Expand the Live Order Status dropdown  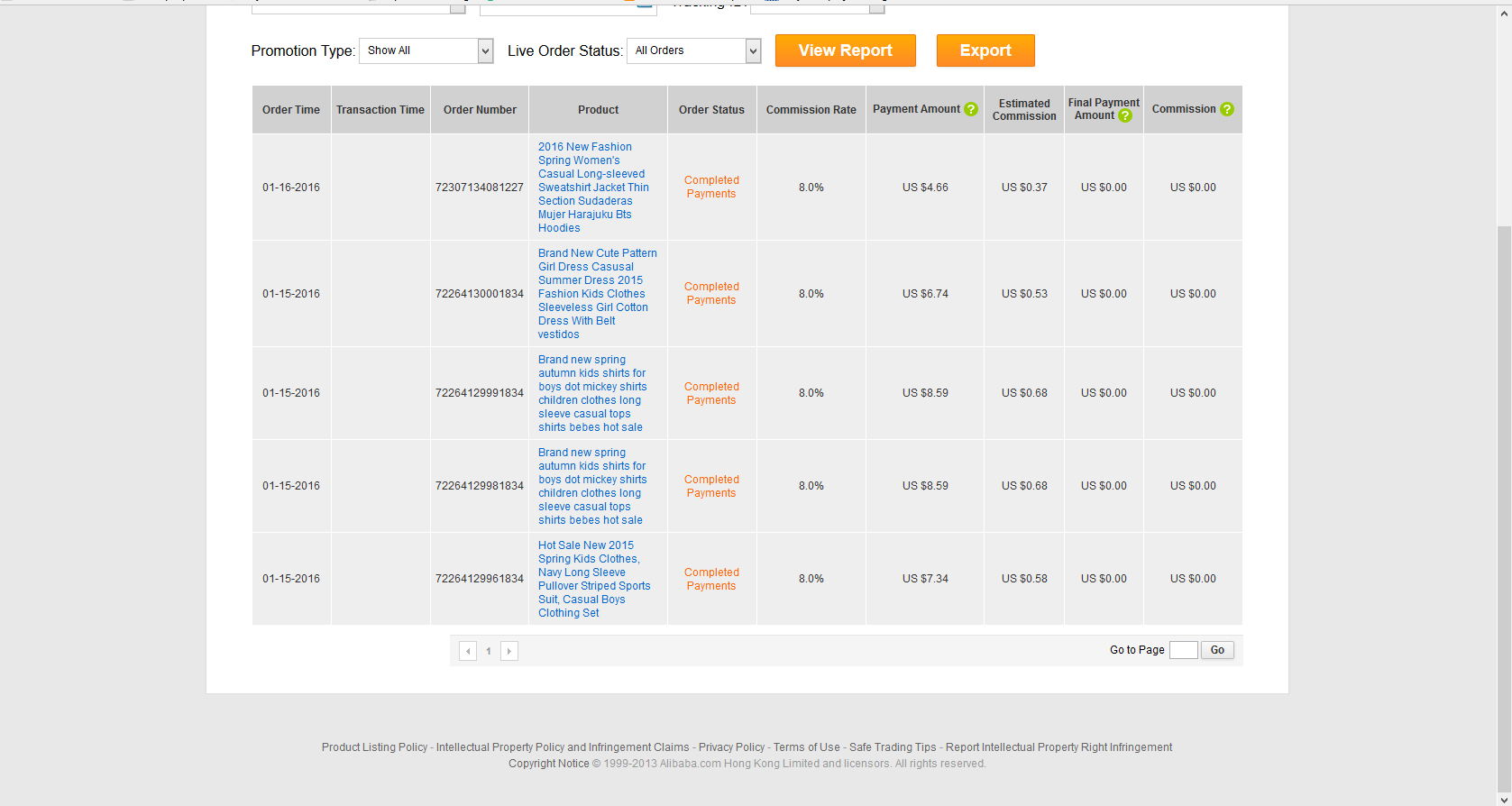point(694,51)
